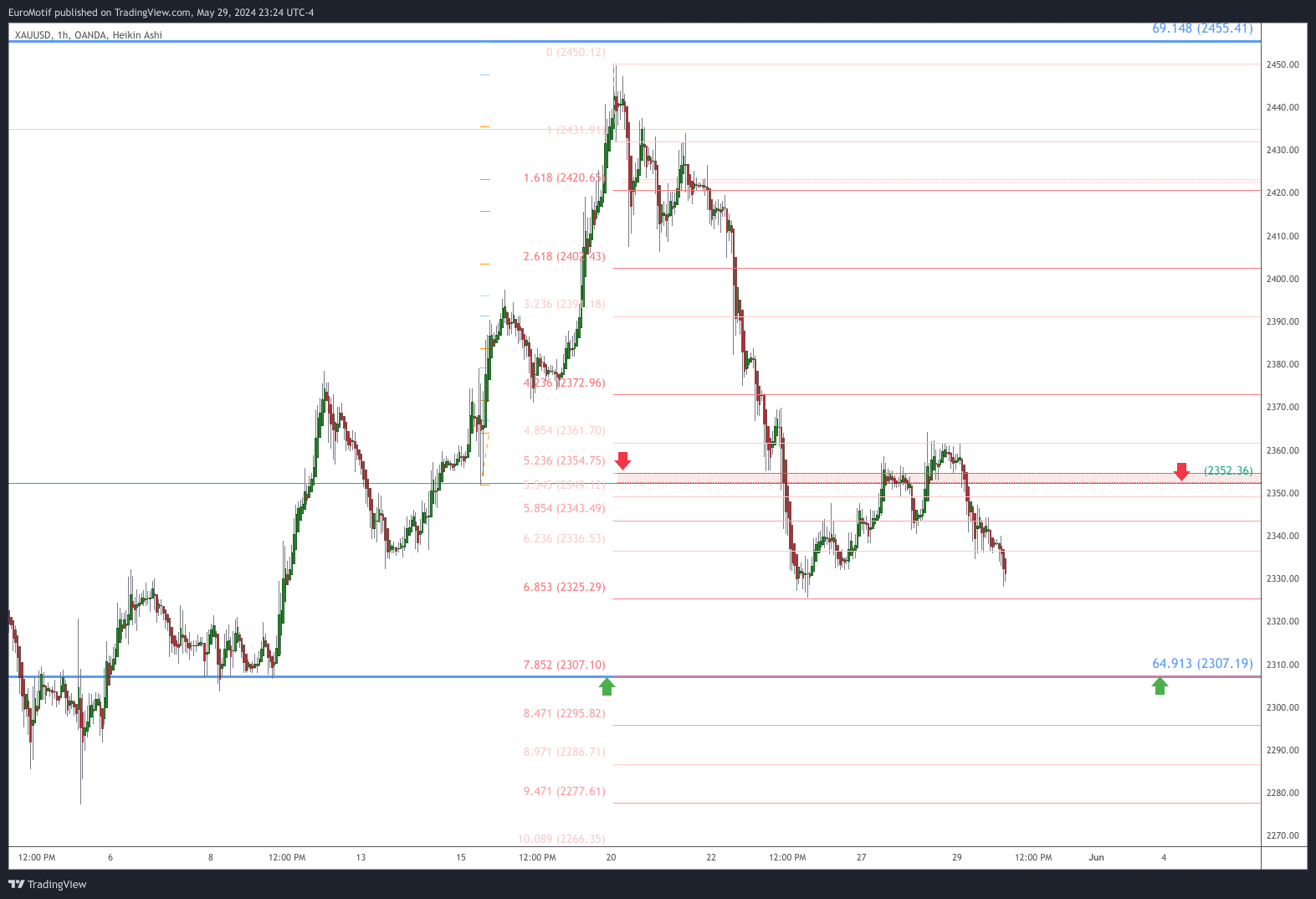
Task: Select Fibonacci label 2.618 (2402.43)
Action: (565, 256)
